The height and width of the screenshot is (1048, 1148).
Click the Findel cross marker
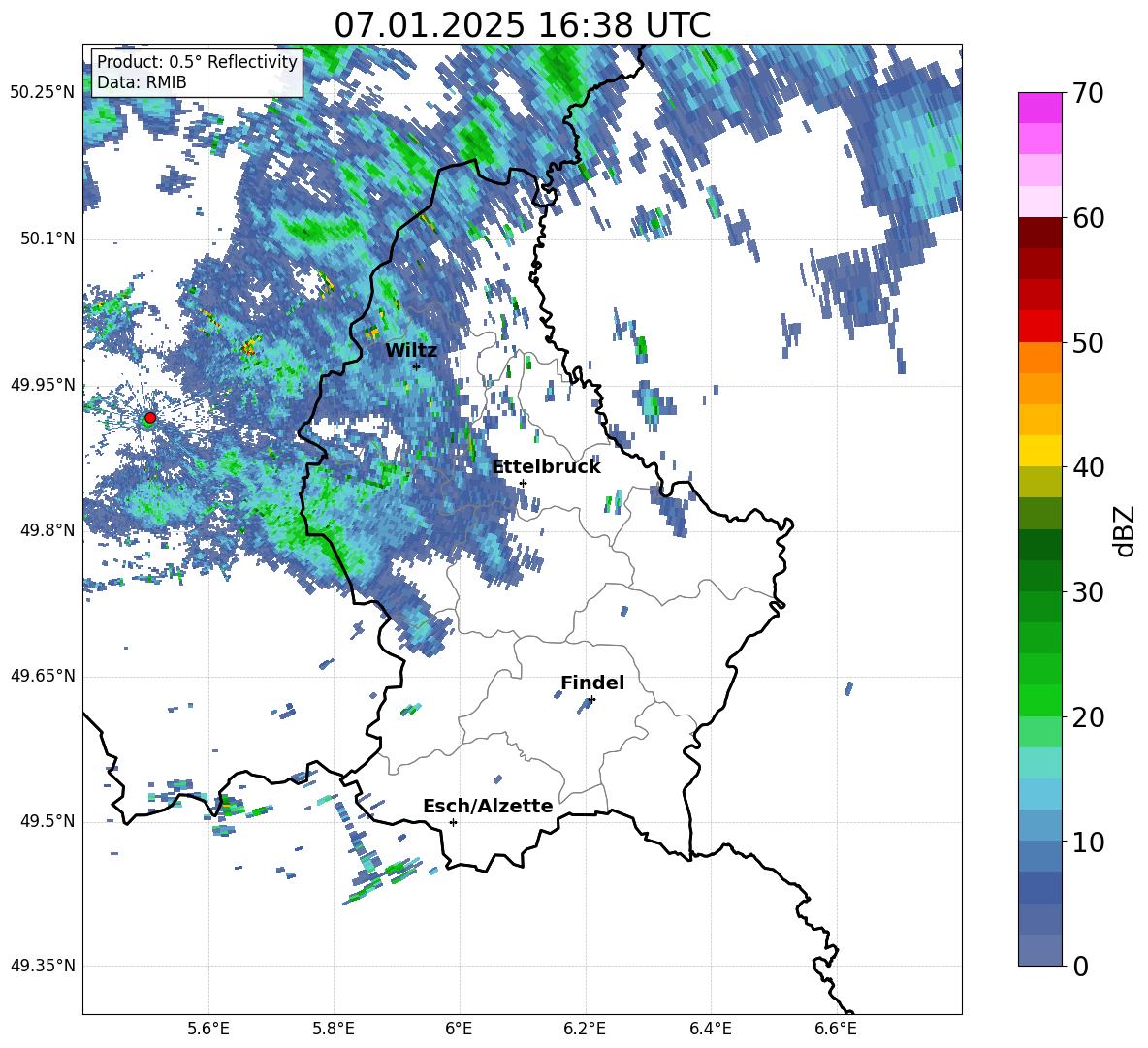pos(592,700)
